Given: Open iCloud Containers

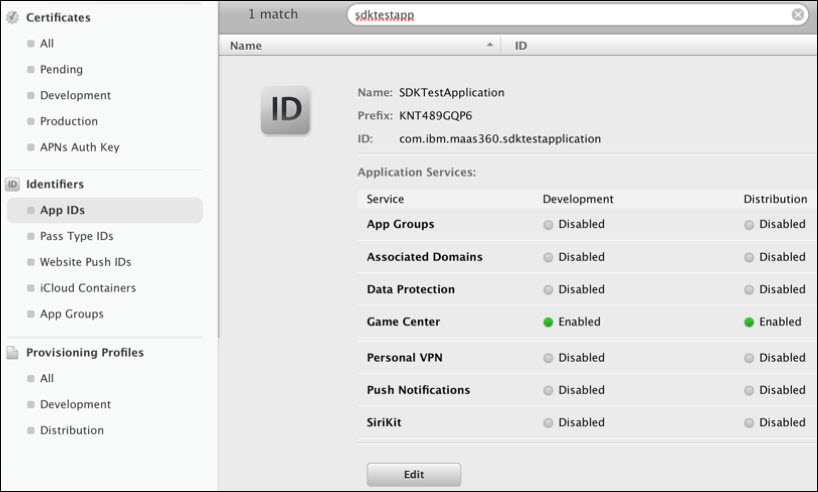Looking at the screenshot, I should (x=88, y=288).
